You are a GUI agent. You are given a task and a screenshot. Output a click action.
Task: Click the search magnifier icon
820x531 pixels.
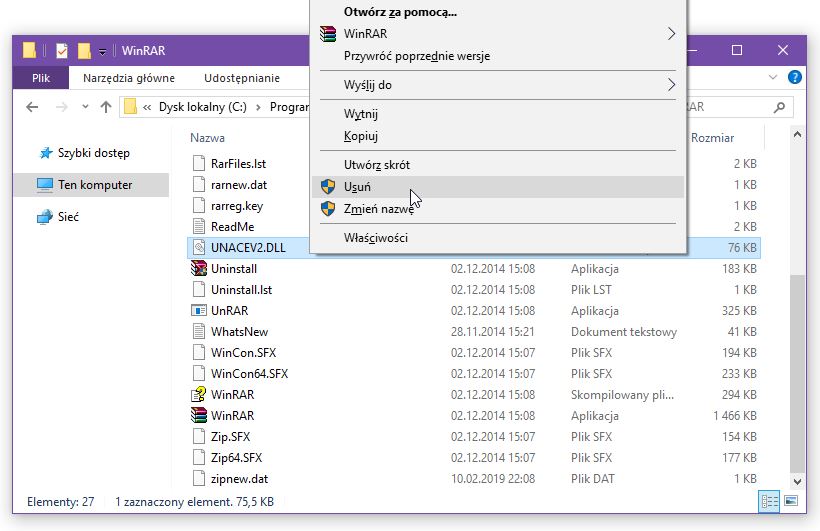779,107
